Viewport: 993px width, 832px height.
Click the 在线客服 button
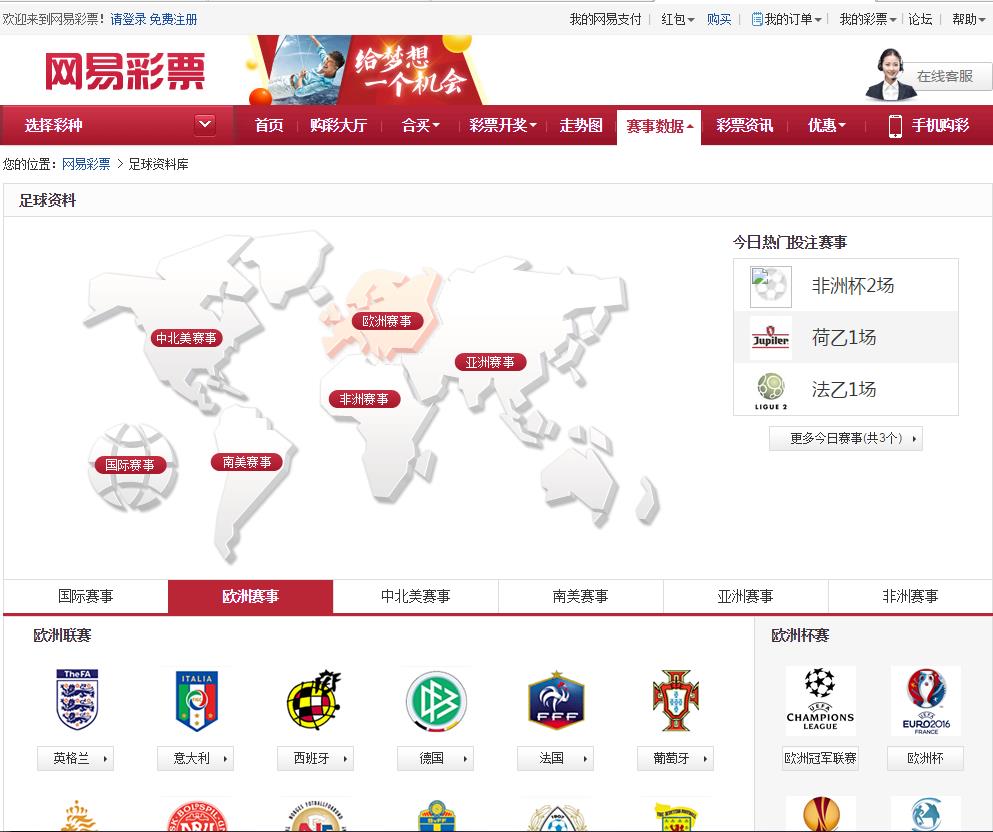coord(945,76)
